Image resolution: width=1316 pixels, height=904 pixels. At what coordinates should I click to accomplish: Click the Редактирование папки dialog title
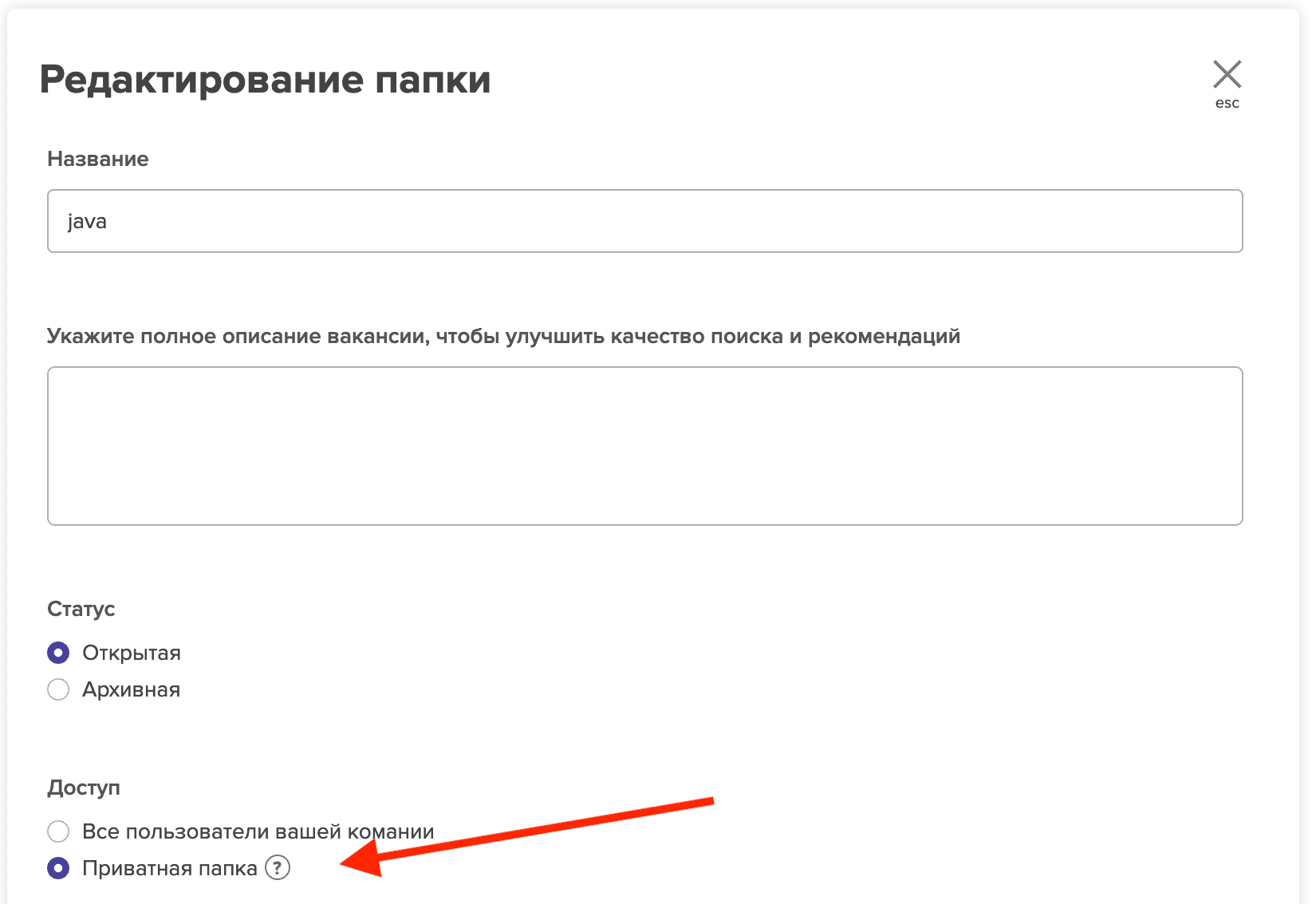tap(265, 80)
